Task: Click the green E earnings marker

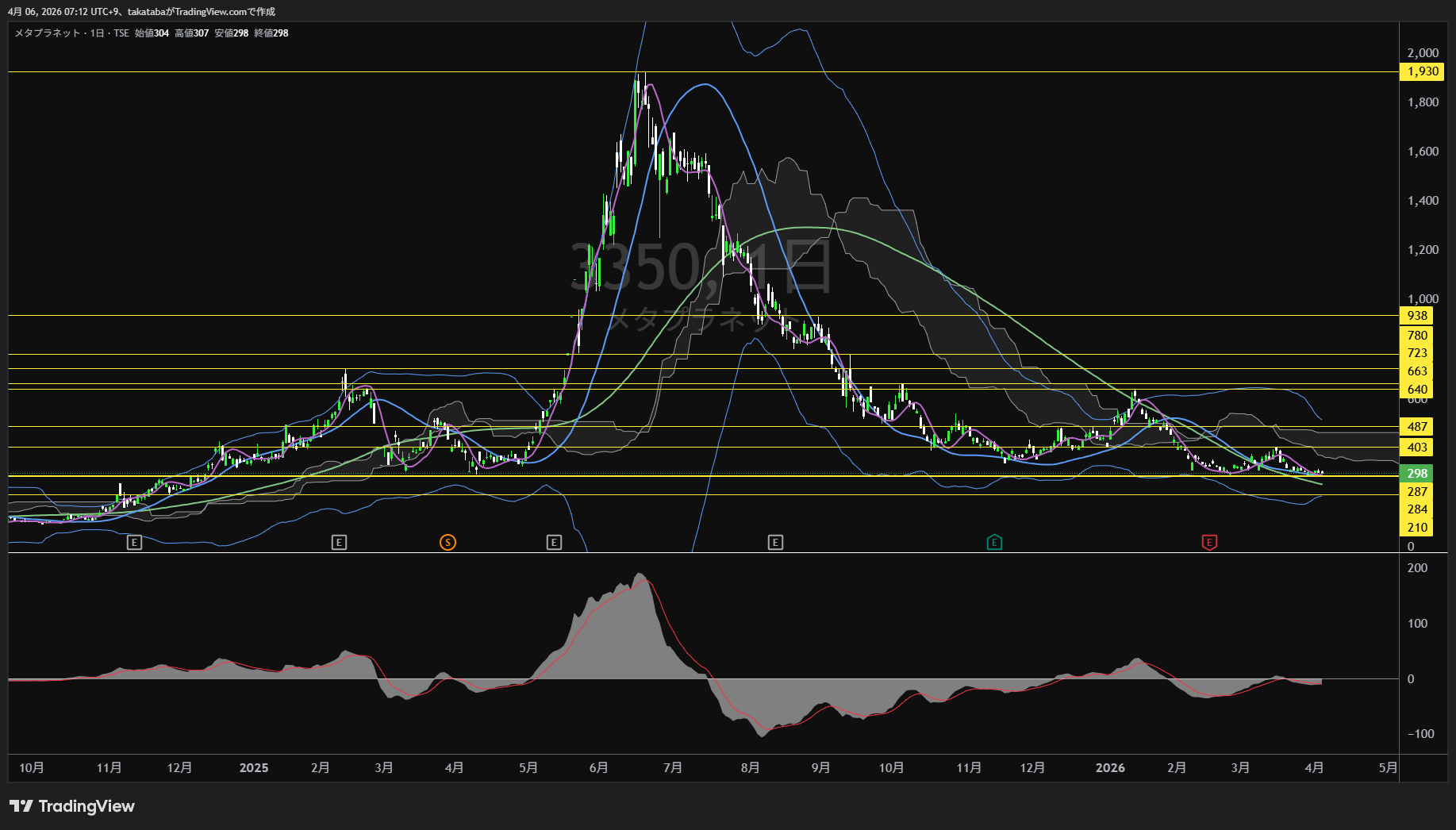Action: click(994, 543)
